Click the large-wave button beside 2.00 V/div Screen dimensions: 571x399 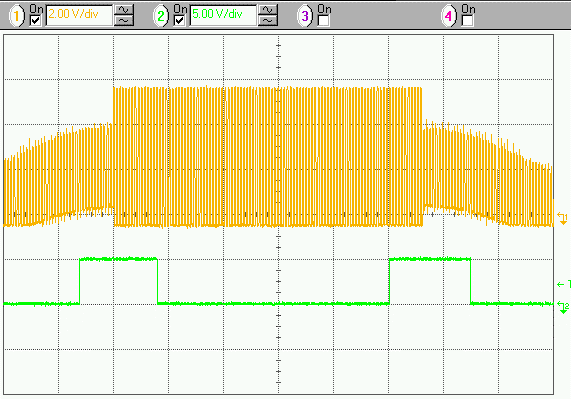[124, 10]
